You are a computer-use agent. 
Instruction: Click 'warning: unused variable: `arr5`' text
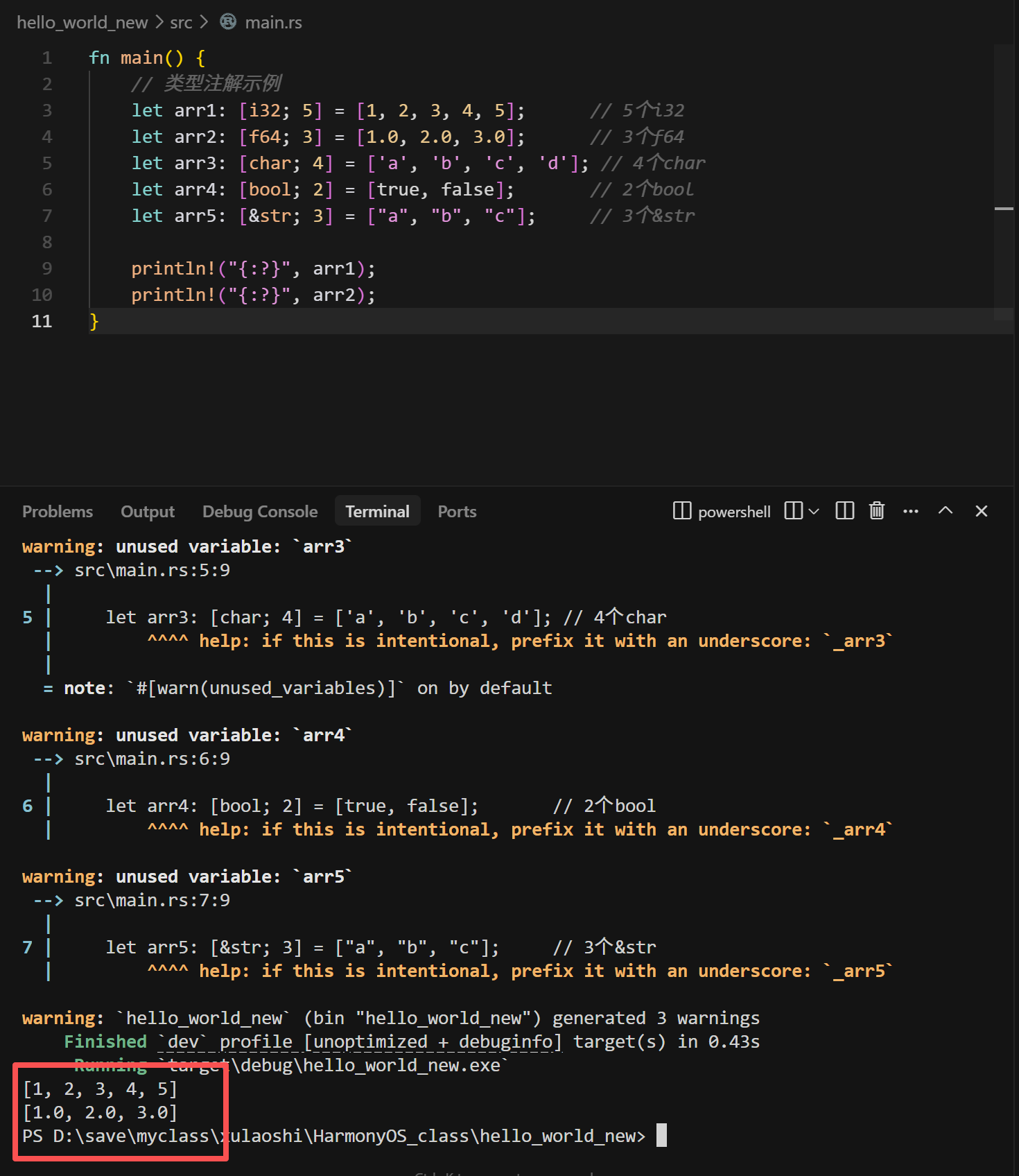pos(187,876)
